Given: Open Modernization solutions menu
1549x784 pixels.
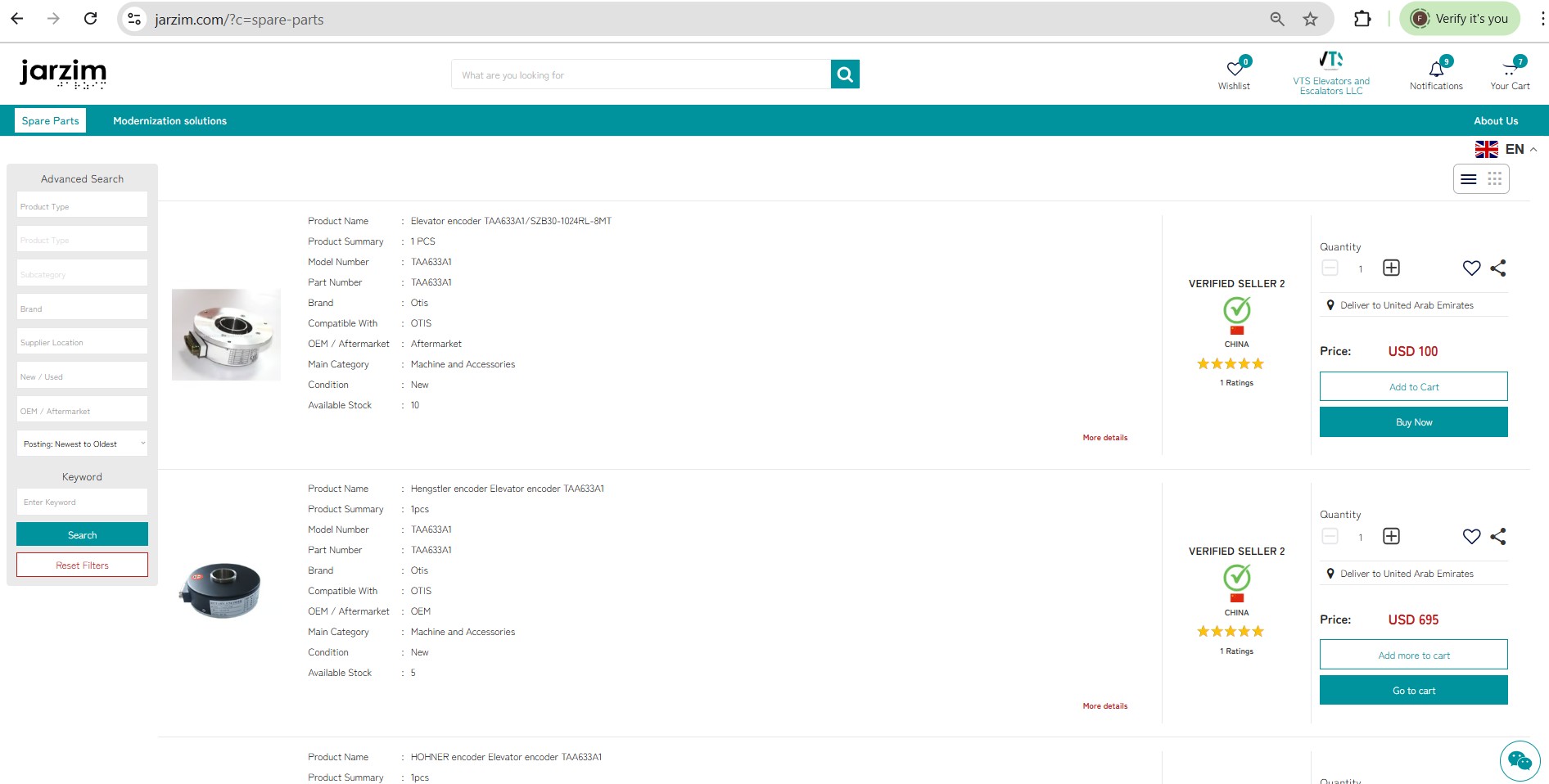Looking at the screenshot, I should pyautogui.click(x=169, y=121).
